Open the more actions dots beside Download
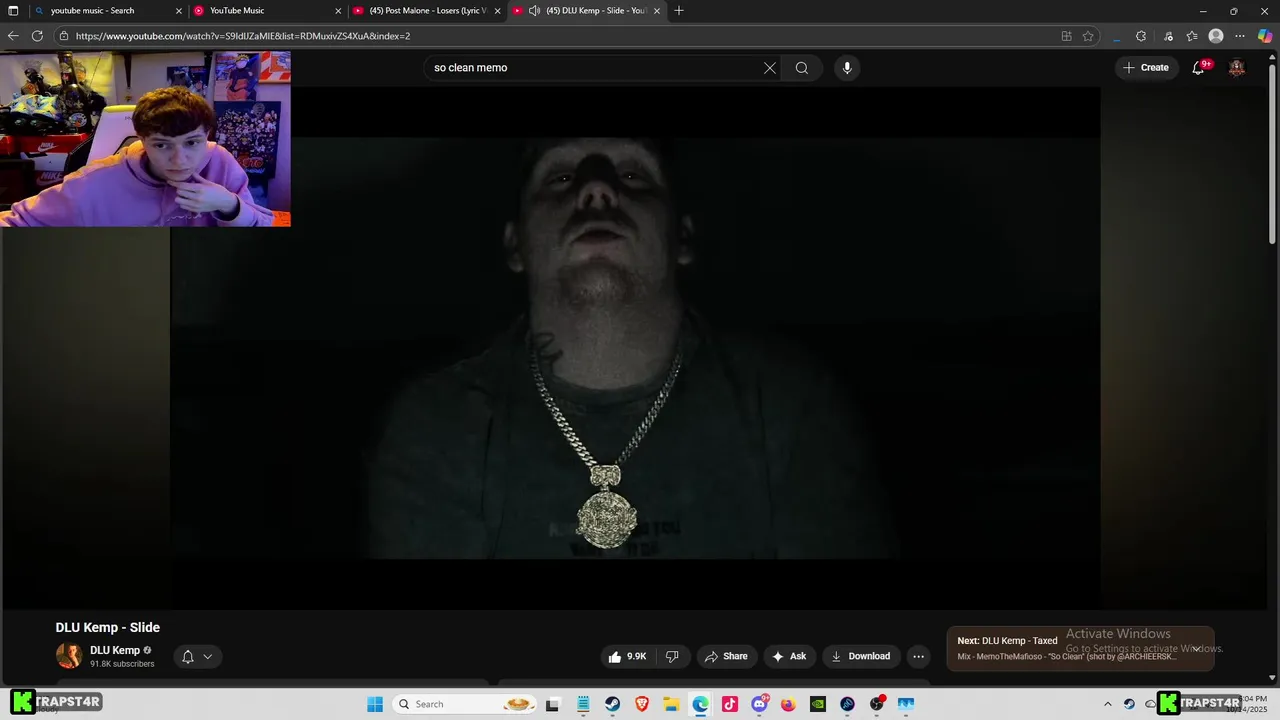 coord(918,656)
